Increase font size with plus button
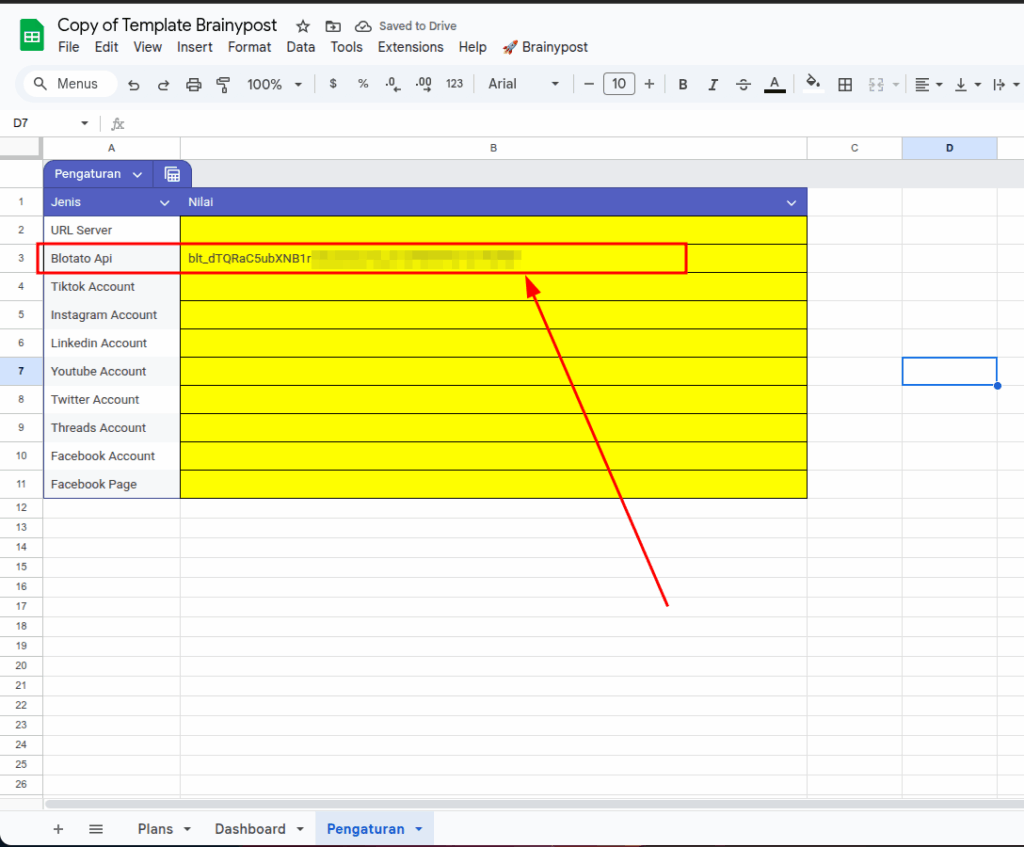The height and width of the screenshot is (847, 1024). [650, 85]
